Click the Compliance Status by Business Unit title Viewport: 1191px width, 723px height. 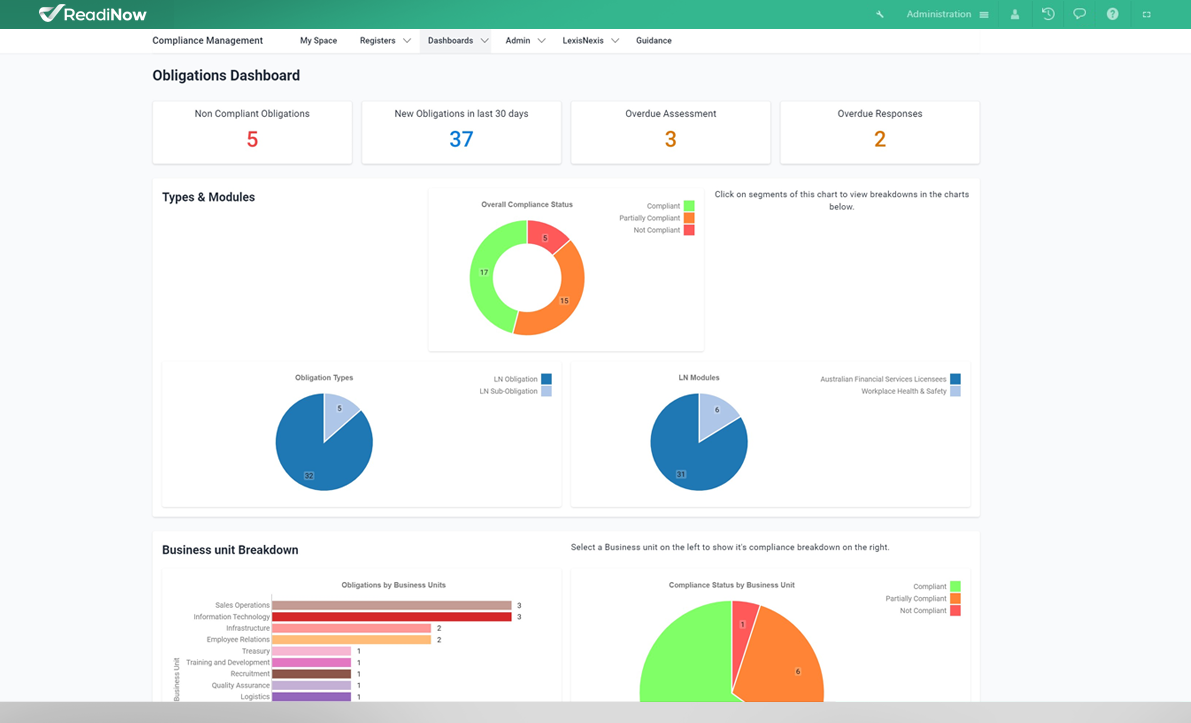[x=731, y=585]
